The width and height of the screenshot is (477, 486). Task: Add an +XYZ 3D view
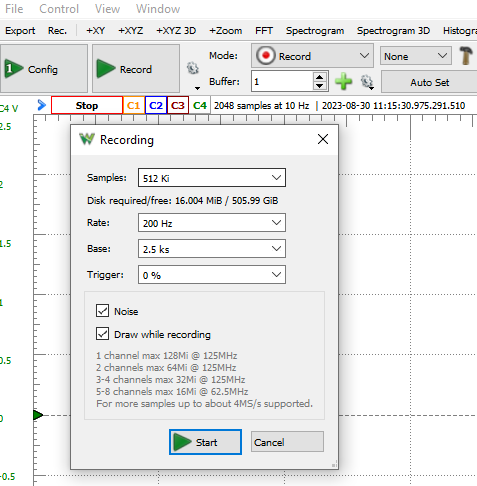(x=176, y=31)
